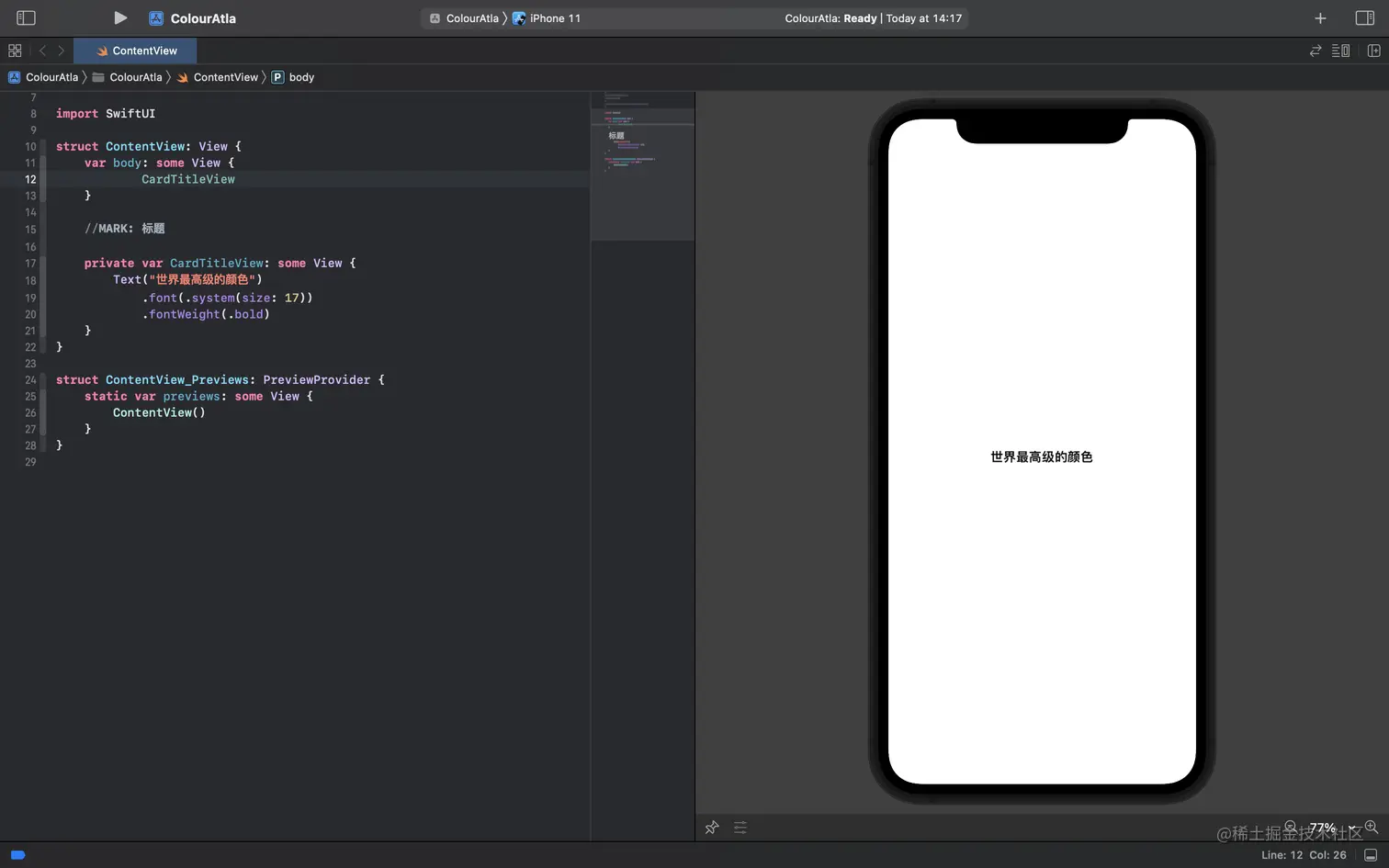
Task: Click struct ContentView: View line
Action: (149, 147)
